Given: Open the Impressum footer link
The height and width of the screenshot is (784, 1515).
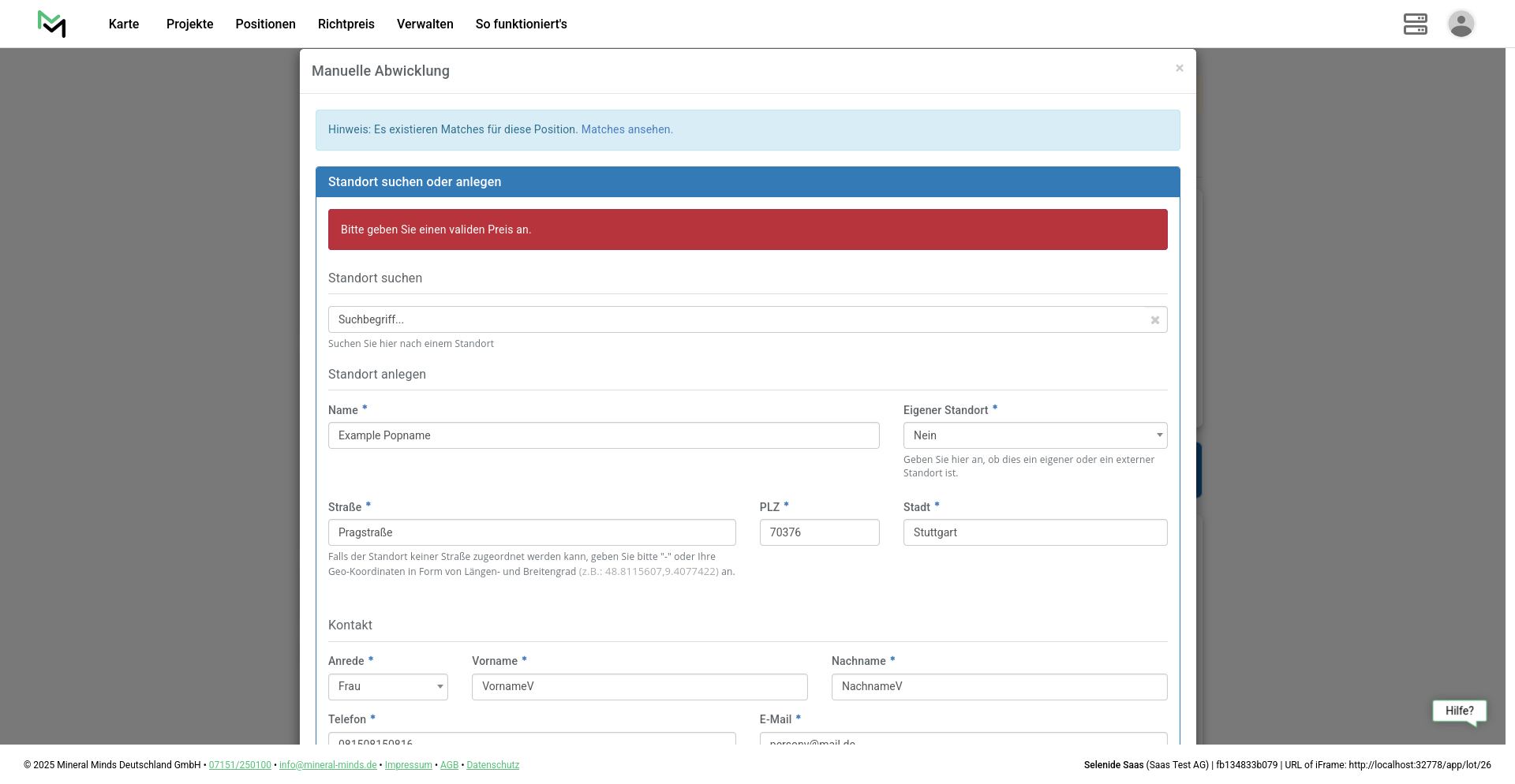Looking at the screenshot, I should pyautogui.click(x=408, y=765).
